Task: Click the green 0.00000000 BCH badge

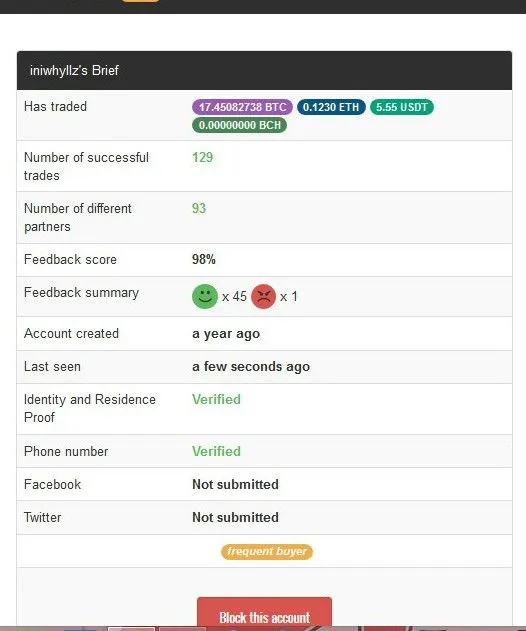Action: click(239, 125)
